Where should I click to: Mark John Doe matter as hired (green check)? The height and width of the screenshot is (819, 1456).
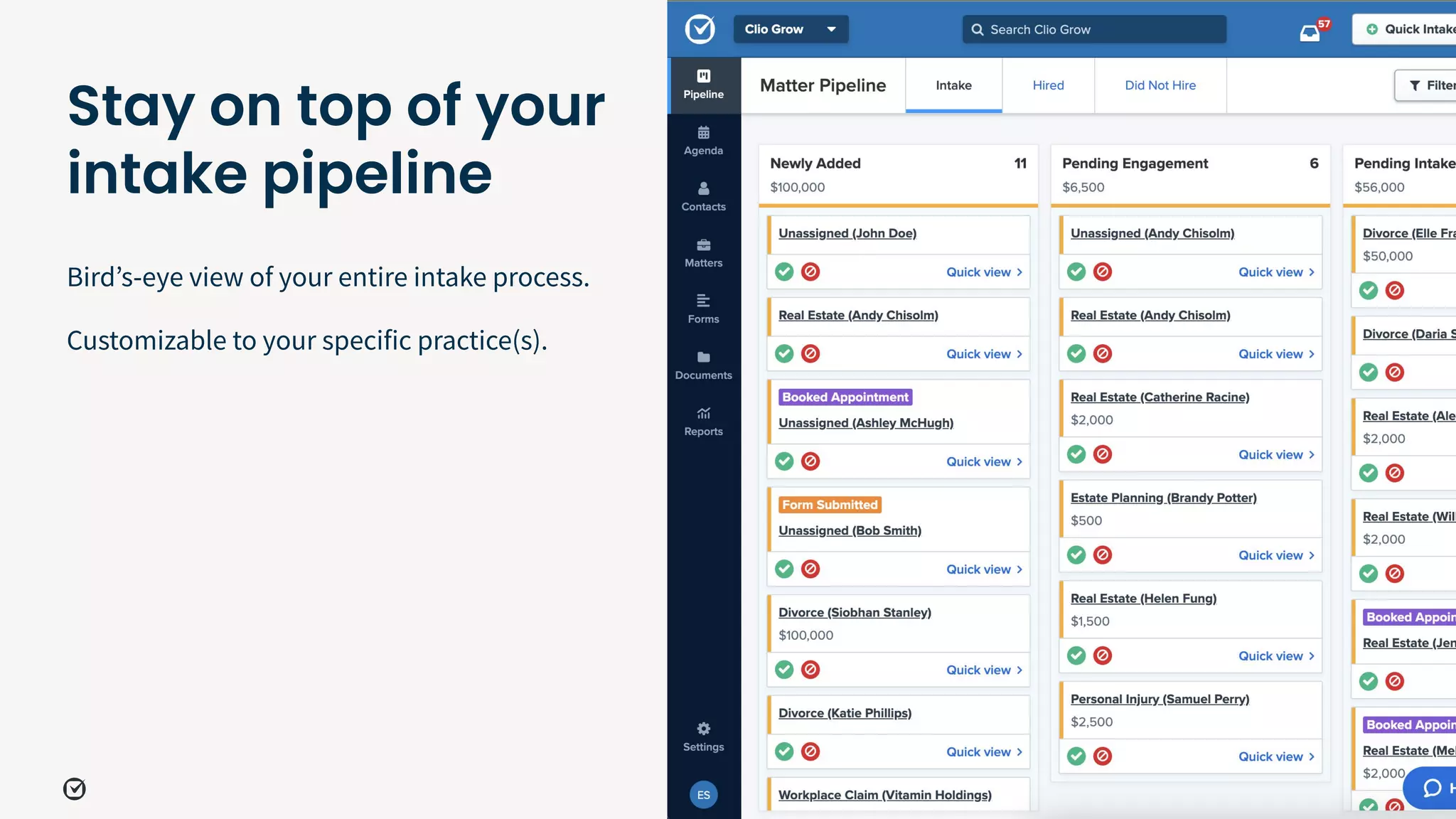(784, 272)
